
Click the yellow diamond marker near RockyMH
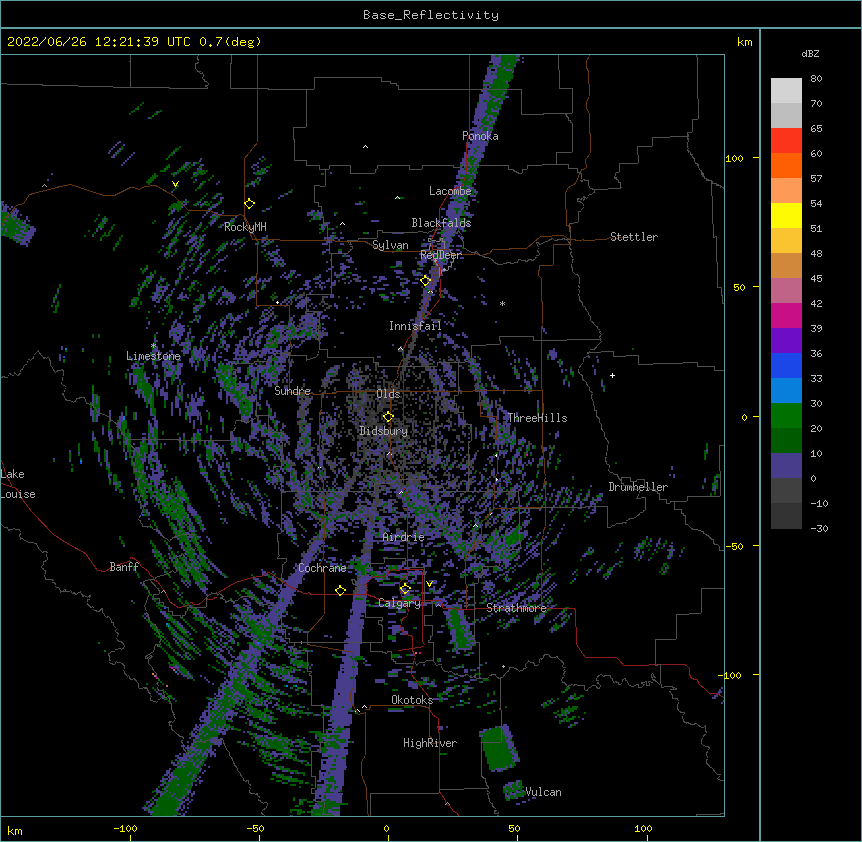[250, 204]
